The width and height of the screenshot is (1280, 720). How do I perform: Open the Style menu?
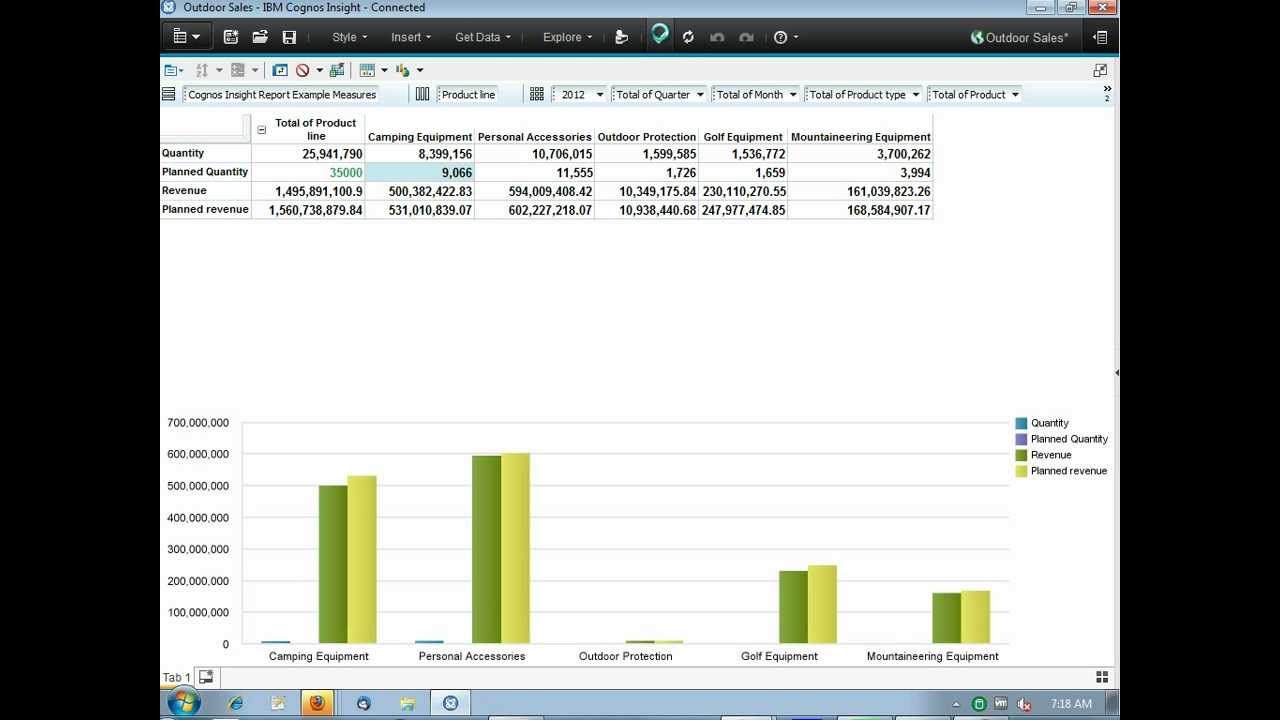coord(350,37)
